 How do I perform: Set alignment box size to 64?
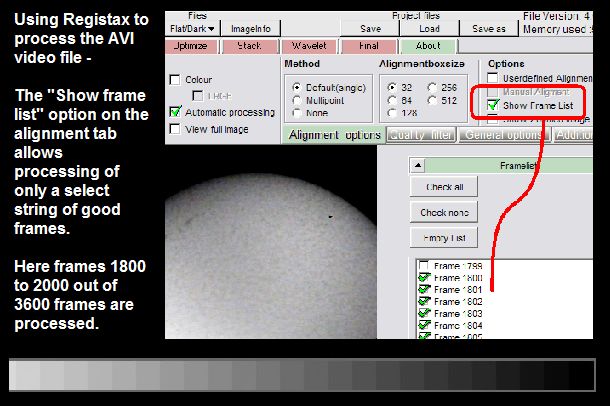pyautogui.click(x=391, y=102)
